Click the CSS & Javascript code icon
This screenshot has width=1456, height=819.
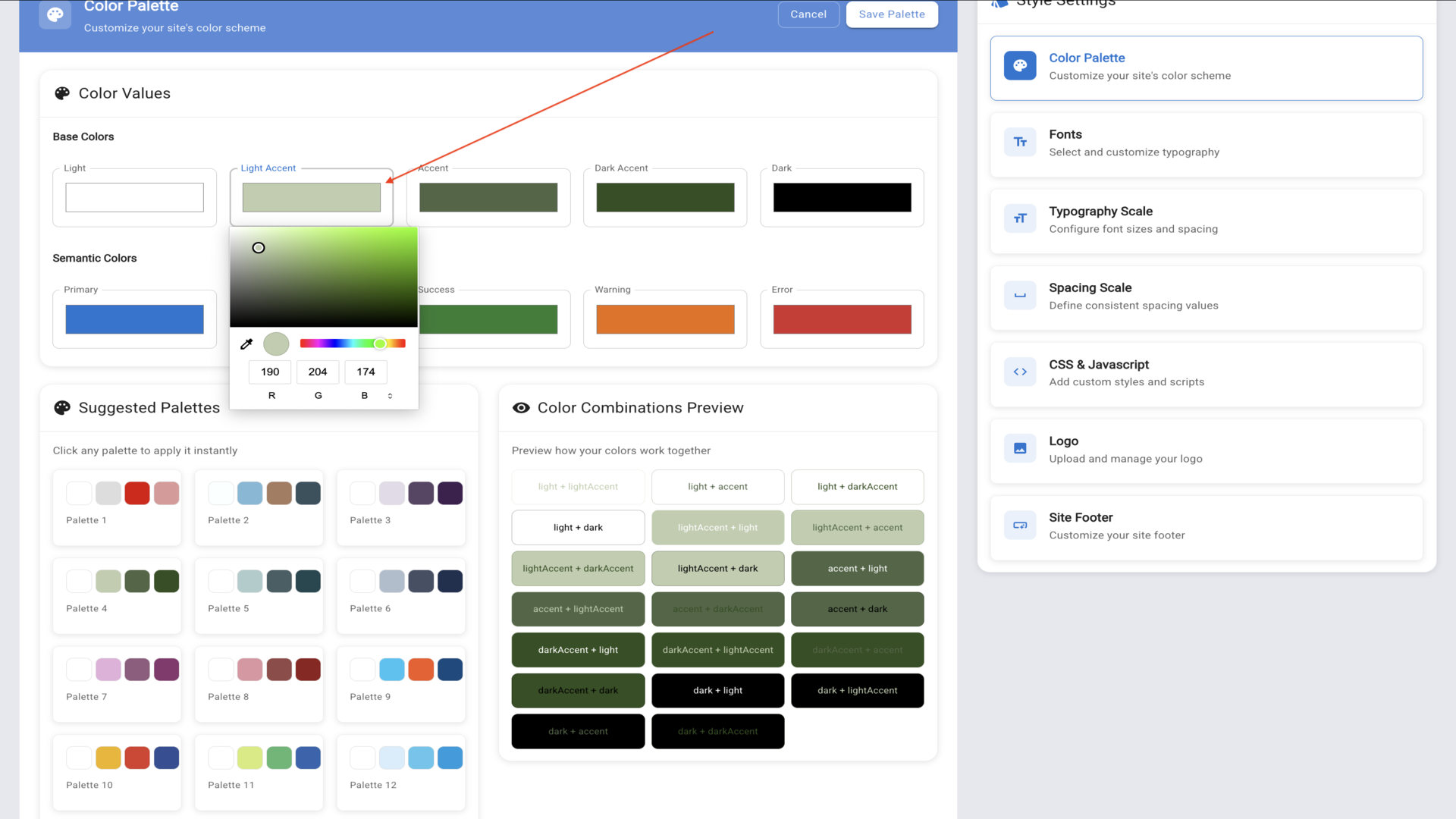pyautogui.click(x=1020, y=372)
